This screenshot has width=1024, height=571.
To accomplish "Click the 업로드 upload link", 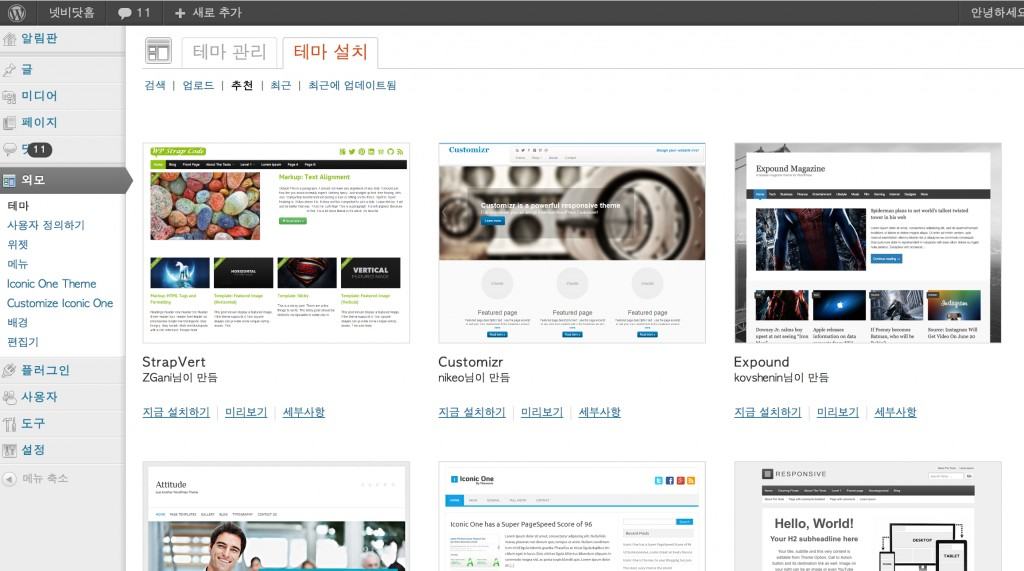I will 198,86.
